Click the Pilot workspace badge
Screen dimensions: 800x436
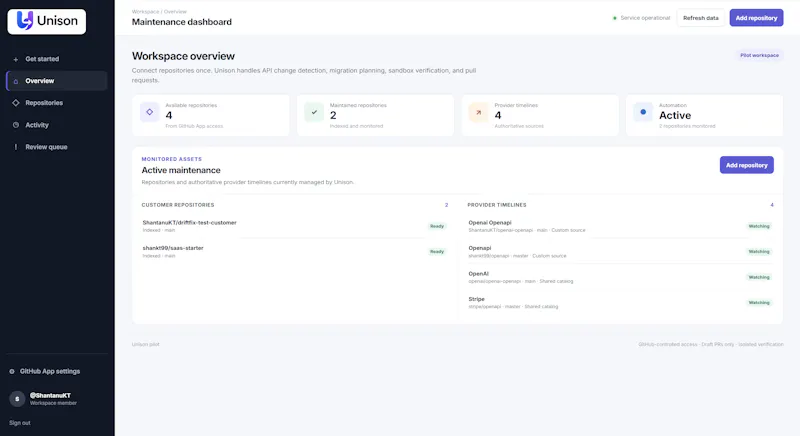point(759,55)
